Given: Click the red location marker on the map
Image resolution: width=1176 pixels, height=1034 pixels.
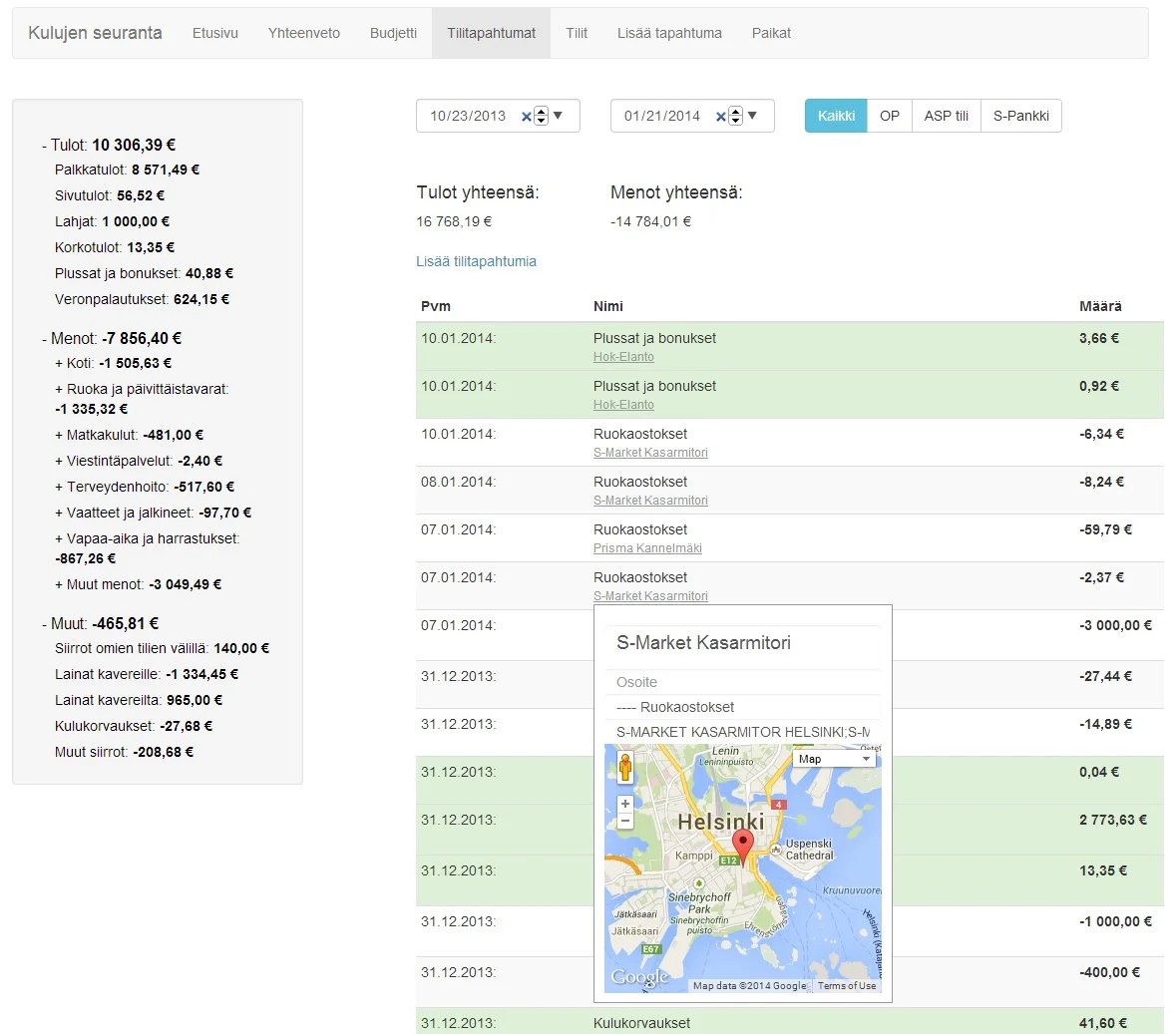Looking at the screenshot, I should click(743, 844).
